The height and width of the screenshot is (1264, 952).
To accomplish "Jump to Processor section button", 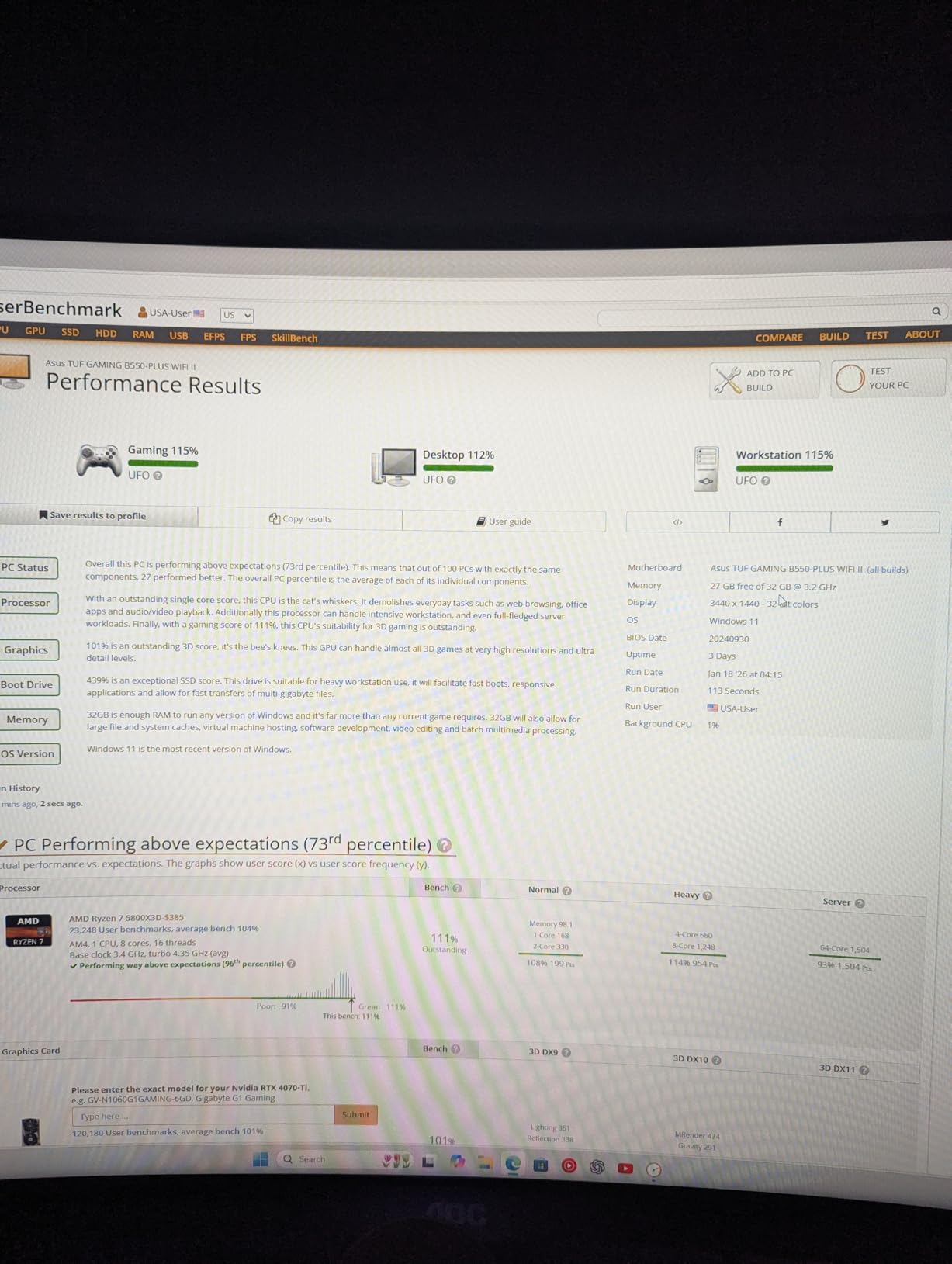I will point(28,602).
